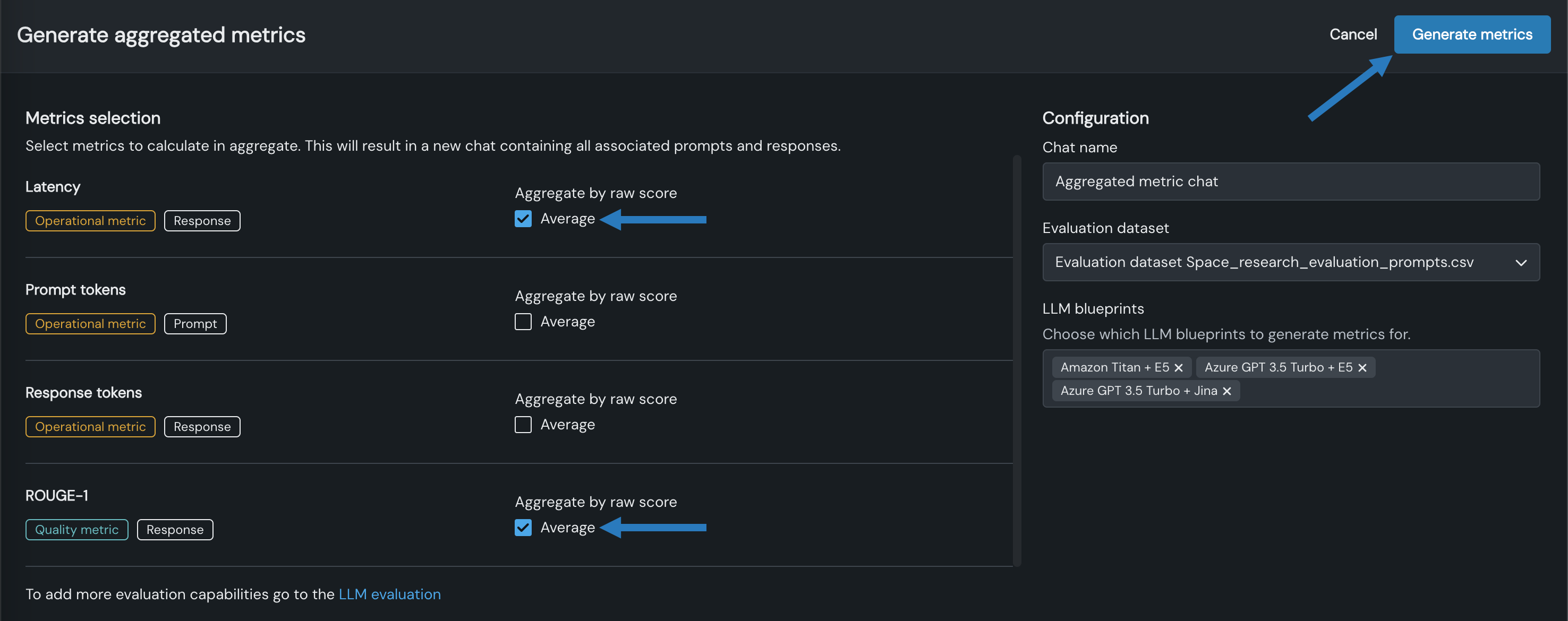Click the ROUGE-1 Quality metric tag
This screenshot has width=1568, height=621.
pos(76,530)
